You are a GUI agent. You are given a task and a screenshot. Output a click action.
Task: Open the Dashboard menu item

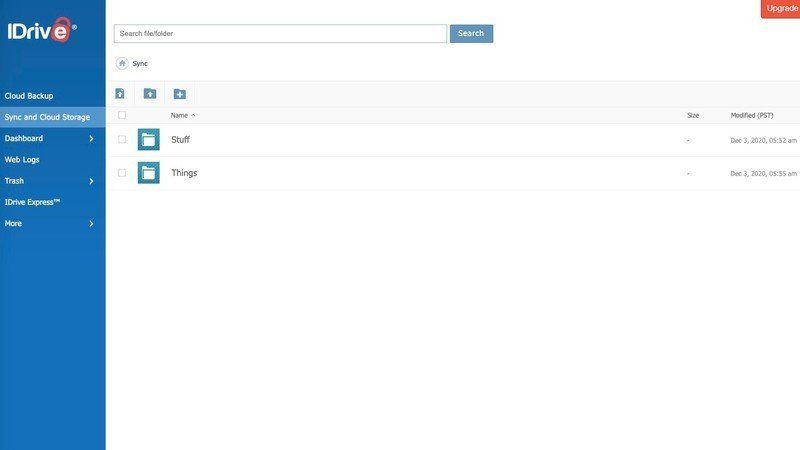24,138
